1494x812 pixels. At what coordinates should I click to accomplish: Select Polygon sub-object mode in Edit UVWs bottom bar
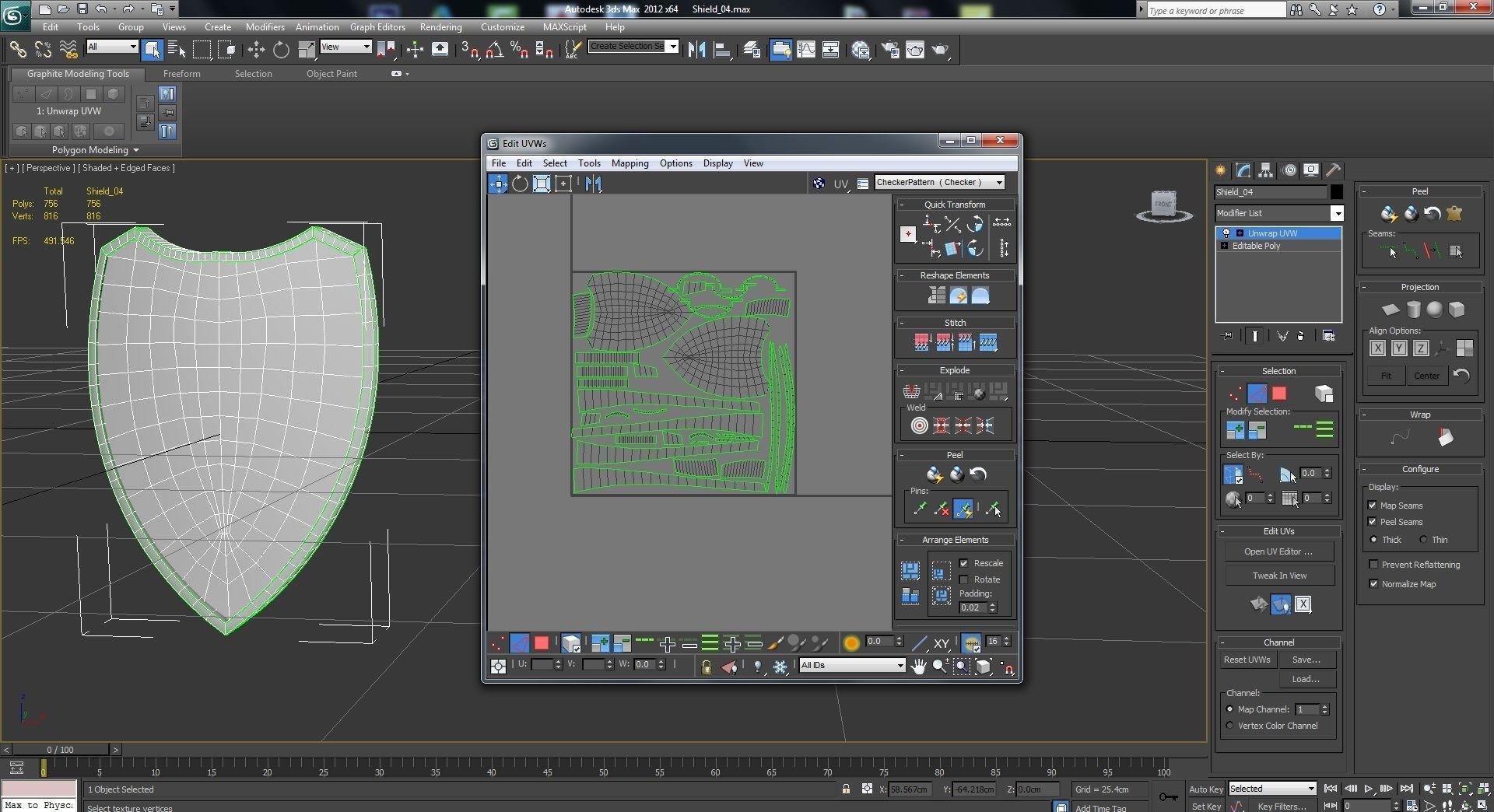(x=542, y=643)
